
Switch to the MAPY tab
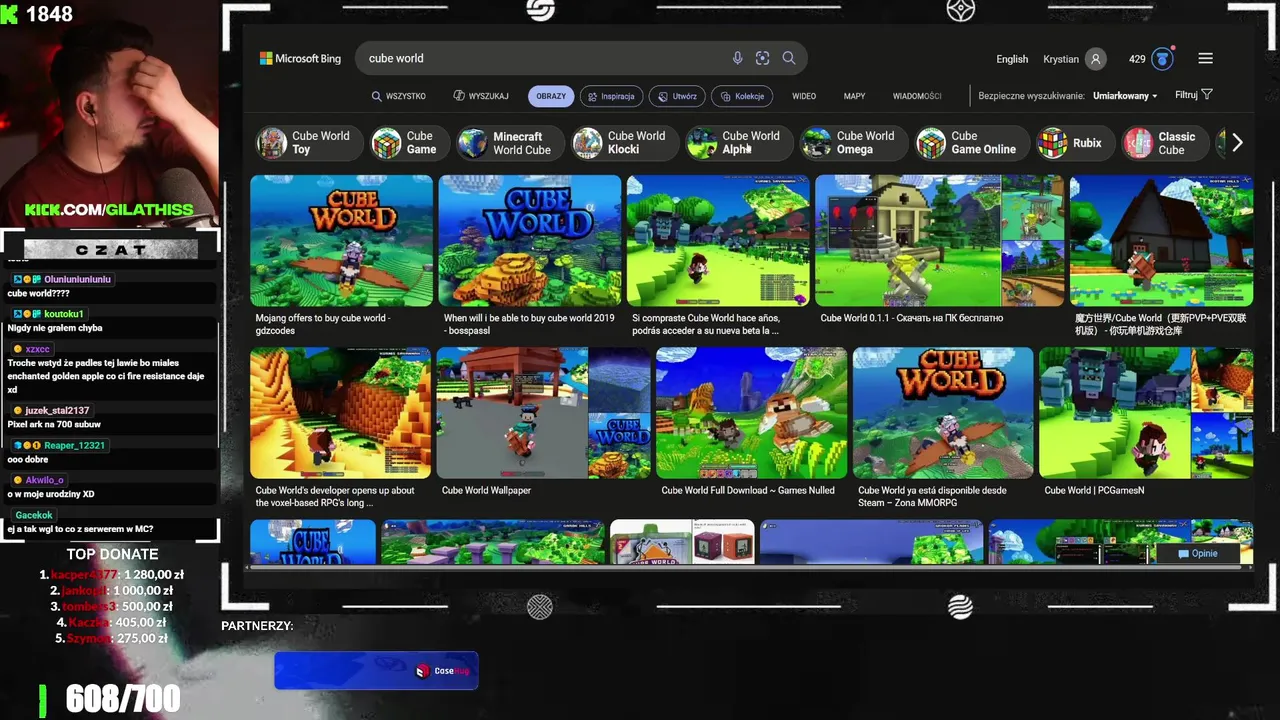pyautogui.click(x=854, y=96)
